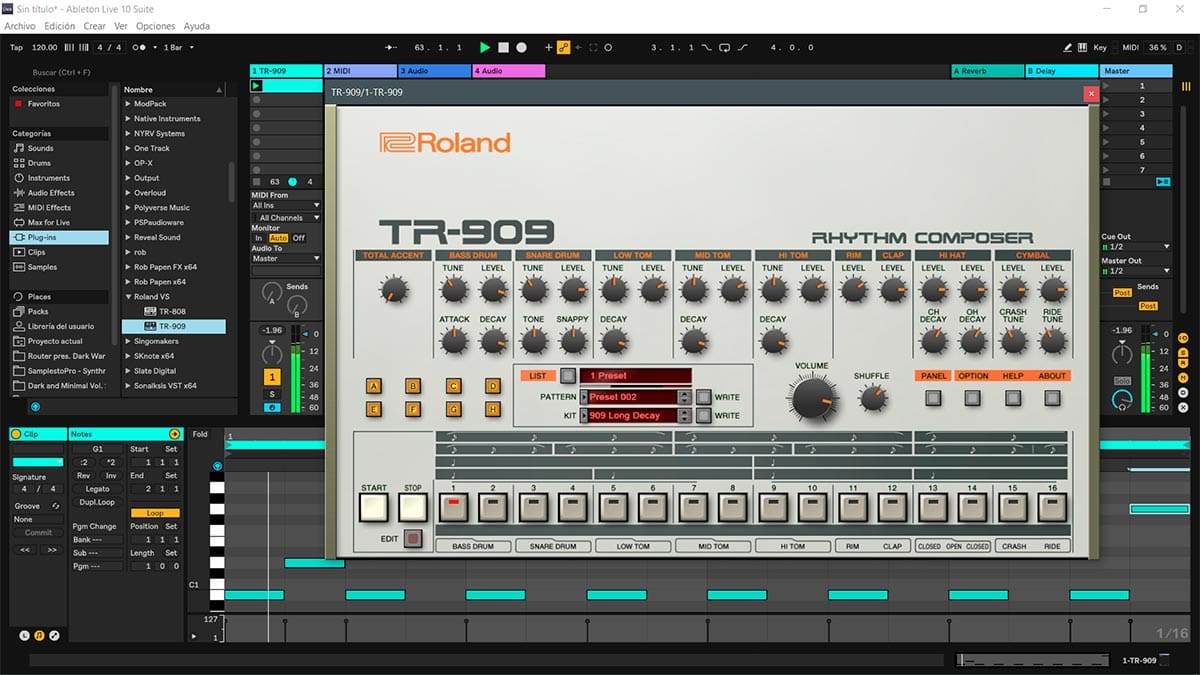This screenshot has height=675, width=1200.
Task: Click the Groove hot-swap icon
Action: (x=56, y=506)
